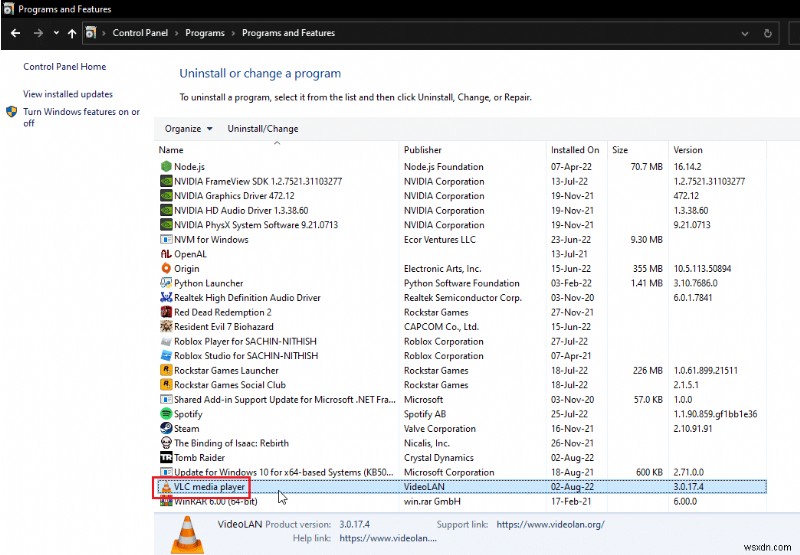800x555 pixels.
Task: Click the Origin version 10.5.113.50894 cell
Action: pyautogui.click(x=702, y=268)
